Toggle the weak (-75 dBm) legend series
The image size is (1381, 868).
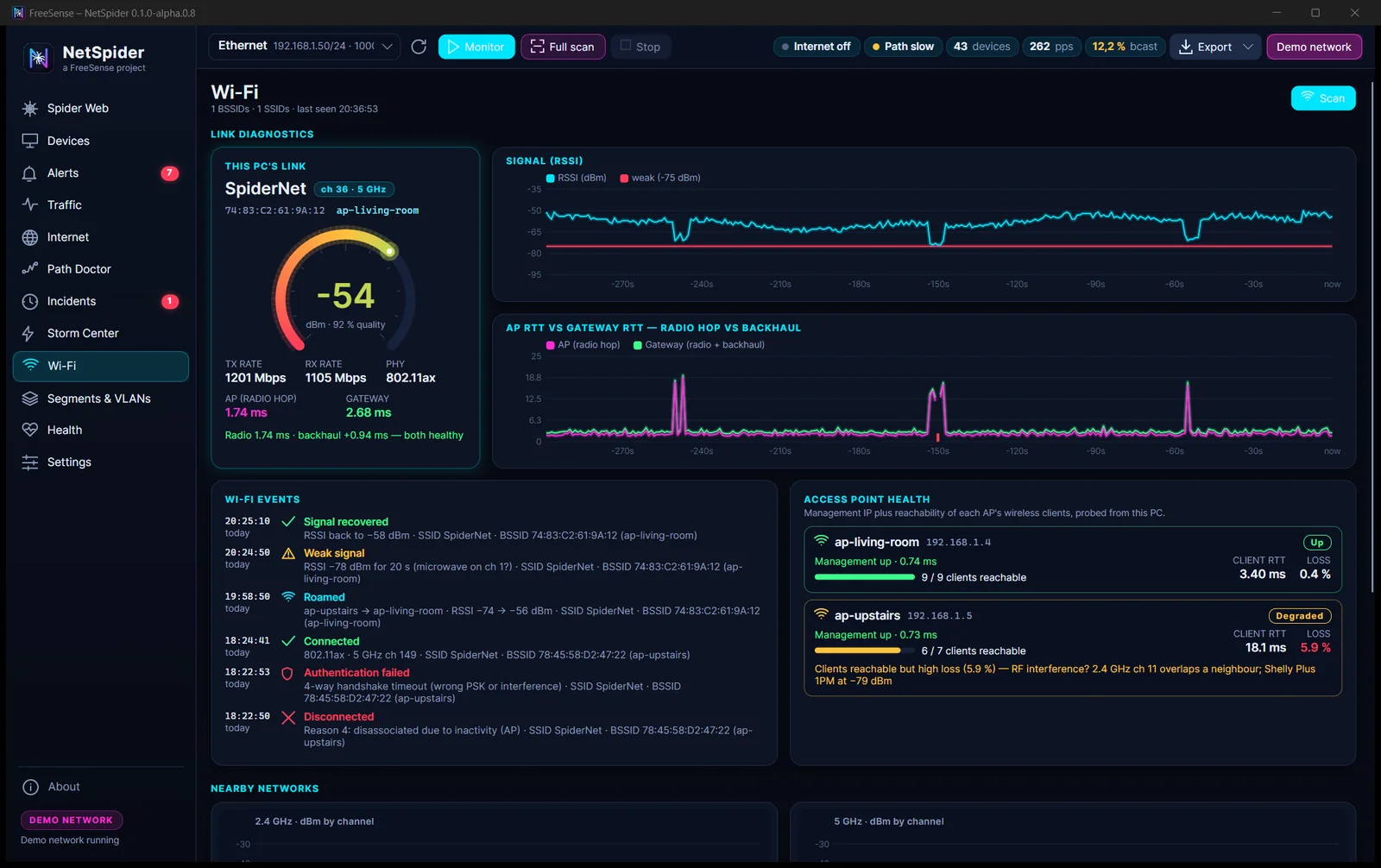pos(660,178)
